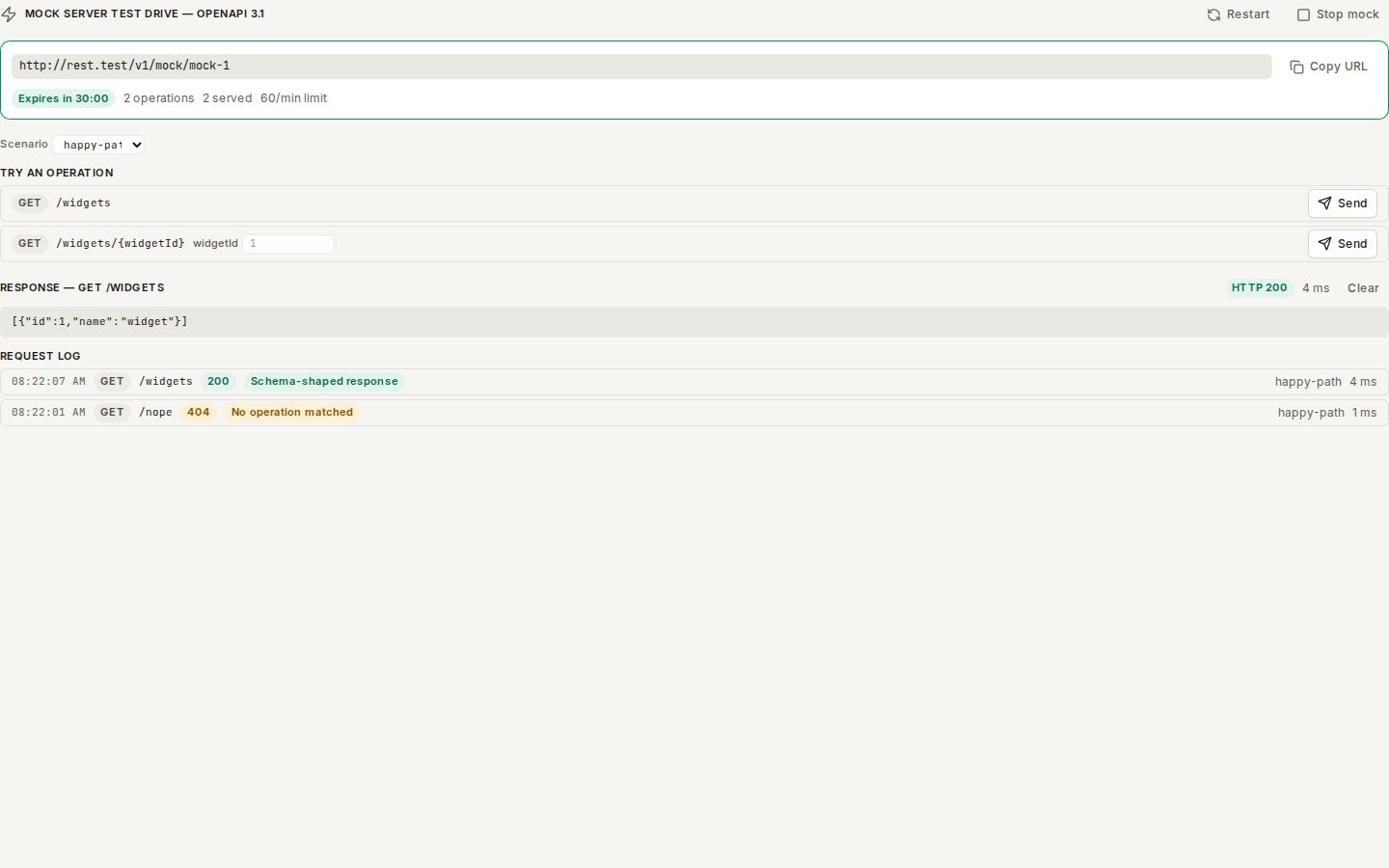Click the Response — GET /widgets heading
1389x868 pixels.
click(82, 288)
